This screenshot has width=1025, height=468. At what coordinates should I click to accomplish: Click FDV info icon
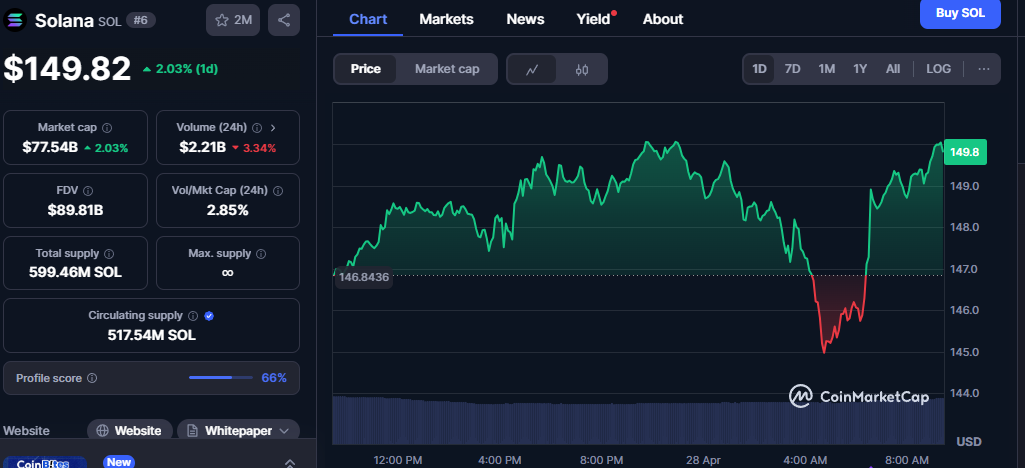click(88, 191)
